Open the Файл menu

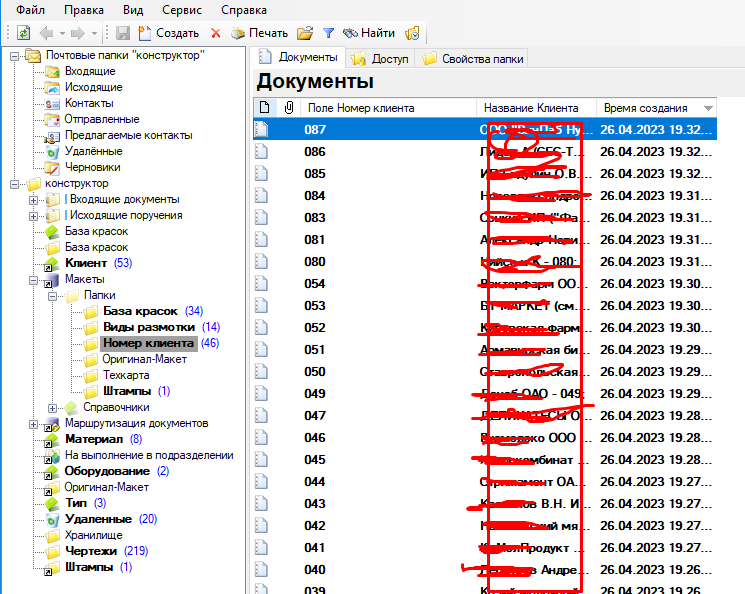coord(30,10)
